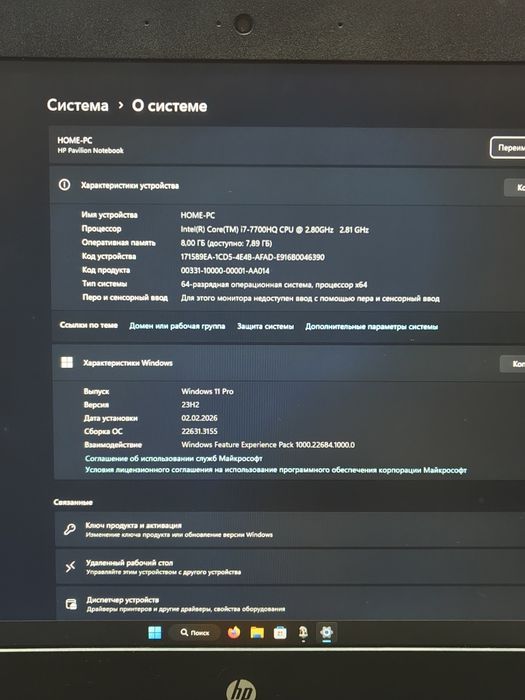525x700 pixels.
Task: Click the Windows logo beside Характеристики Windows
Action: point(67,362)
